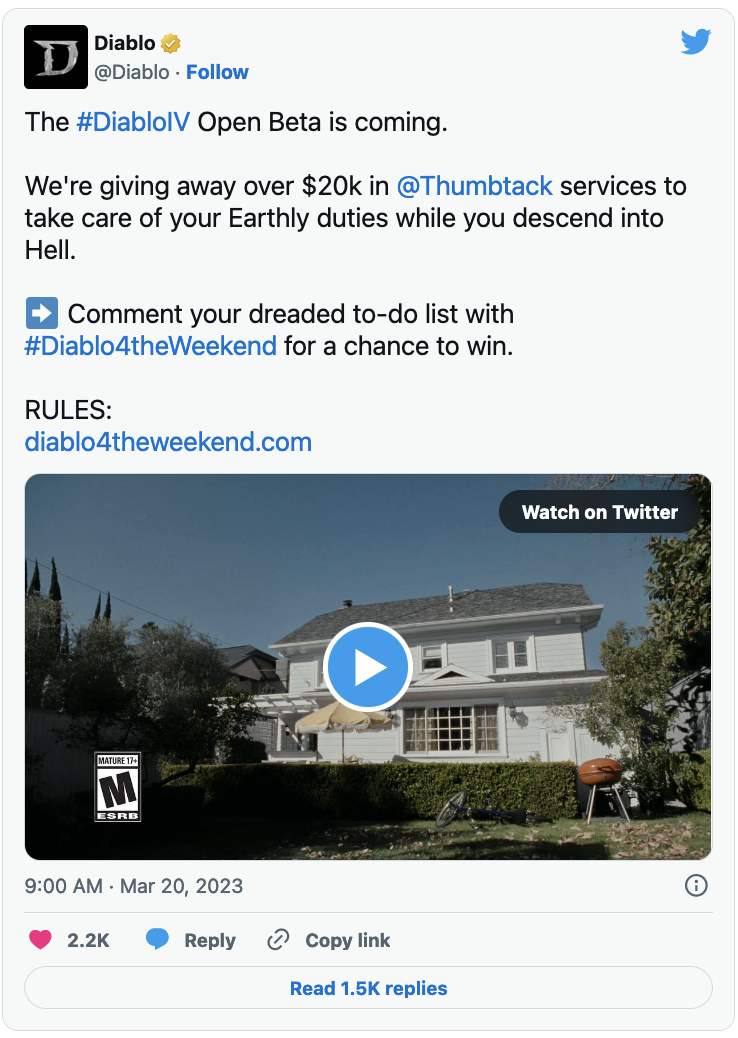Image resolution: width=738 pixels, height=1038 pixels.
Task: Like the tweet with the heart icon
Action: pos(40,940)
